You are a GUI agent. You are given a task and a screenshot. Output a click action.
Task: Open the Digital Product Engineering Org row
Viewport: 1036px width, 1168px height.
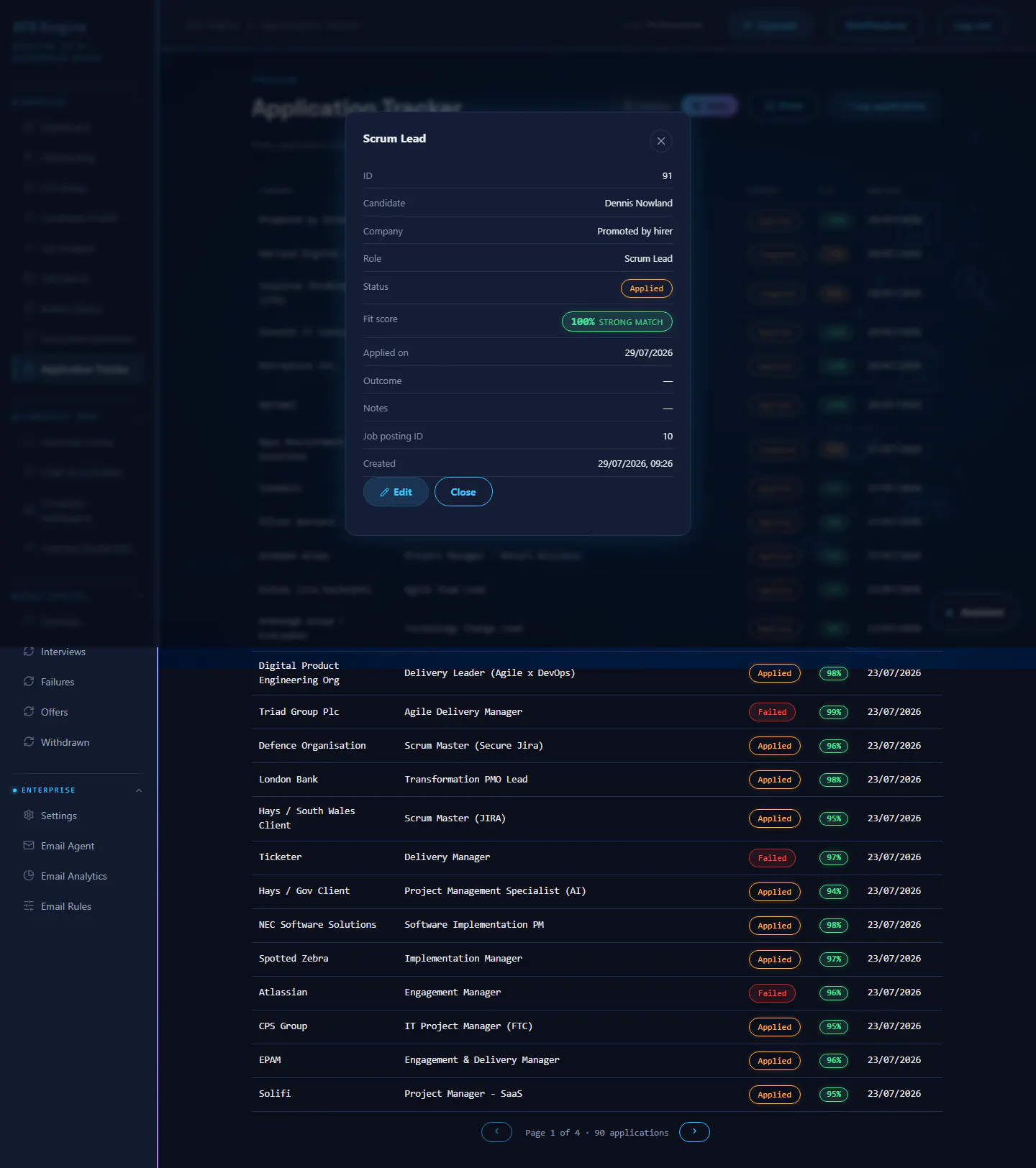click(x=597, y=673)
